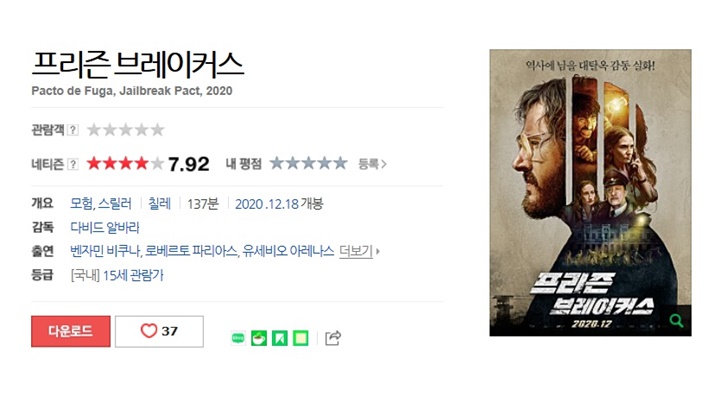Open actor 벤자민 비쿠냐 link
This screenshot has width=720, height=407.
click(105, 251)
